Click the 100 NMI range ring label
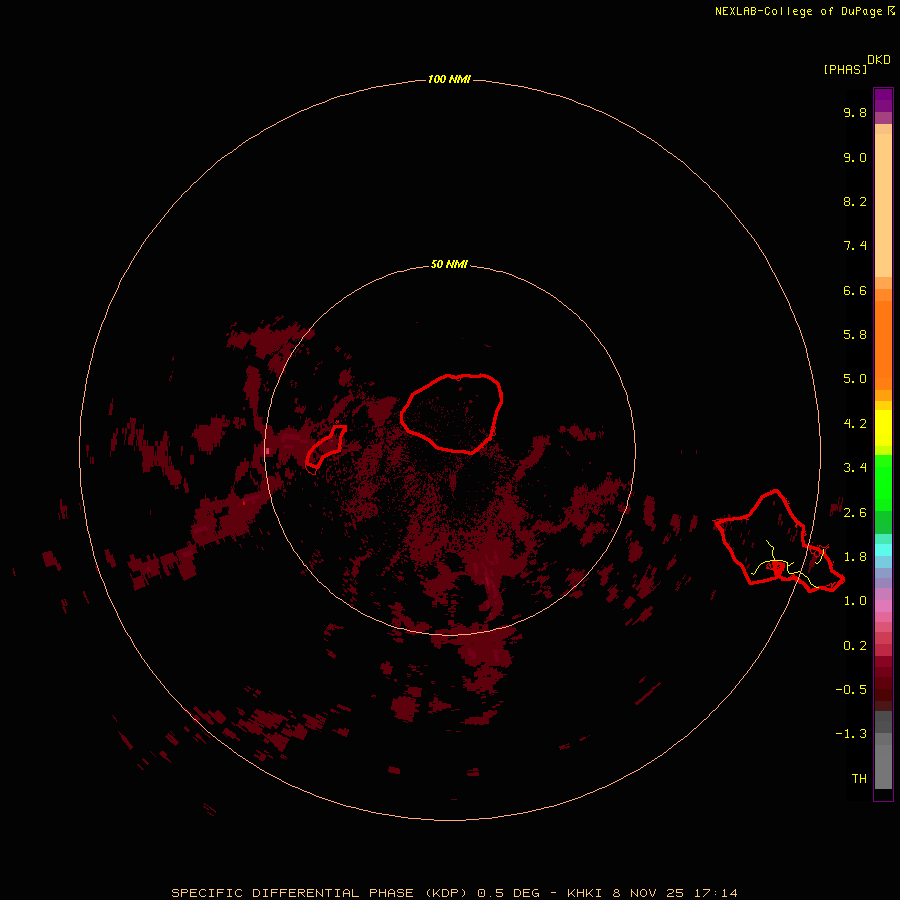 tap(449, 79)
